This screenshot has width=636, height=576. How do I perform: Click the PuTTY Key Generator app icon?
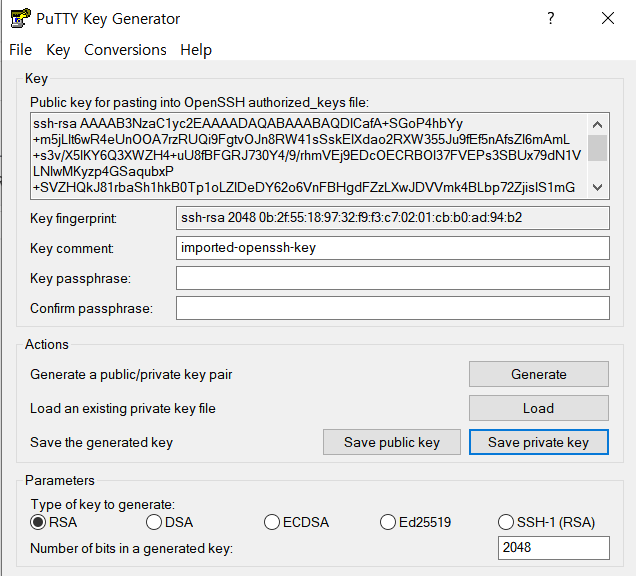[20, 18]
